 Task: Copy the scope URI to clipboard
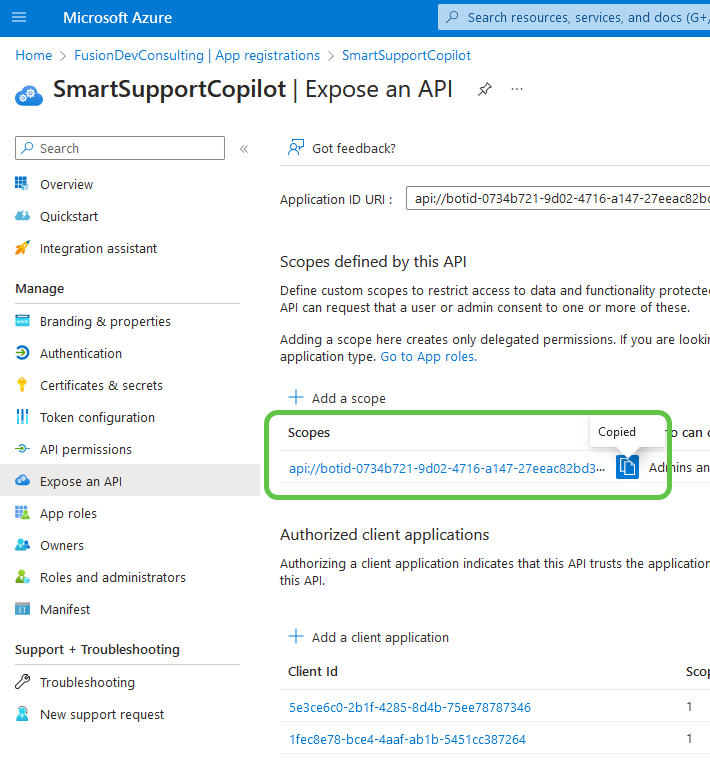point(627,466)
